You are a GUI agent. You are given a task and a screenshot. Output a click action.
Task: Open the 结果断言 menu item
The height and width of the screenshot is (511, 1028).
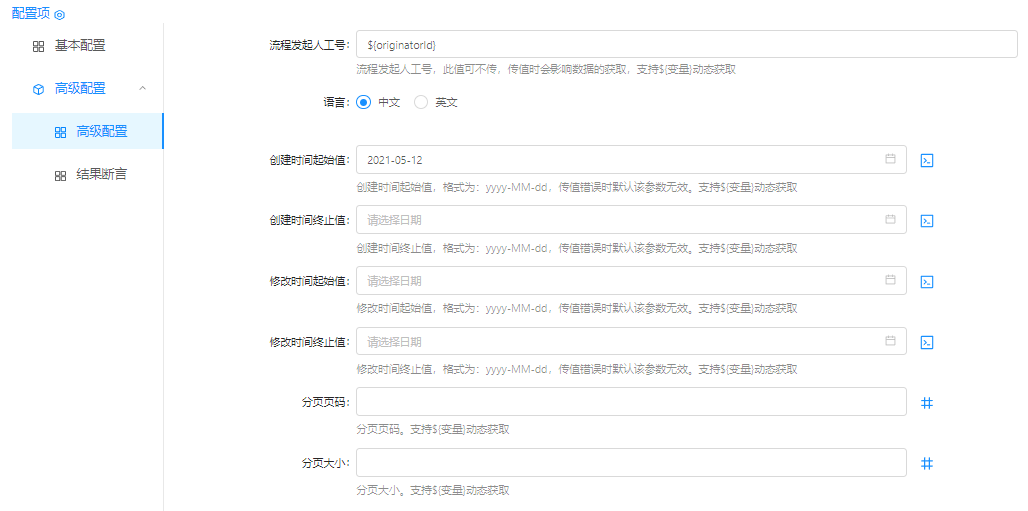point(101,174)
